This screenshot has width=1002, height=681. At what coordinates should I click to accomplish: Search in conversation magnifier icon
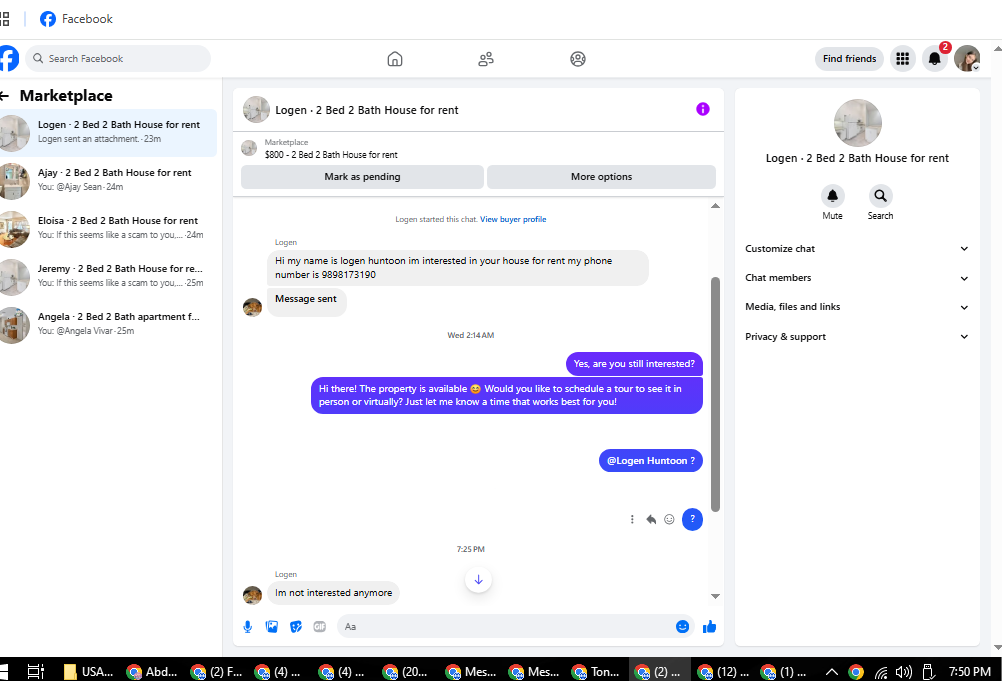pyautogui.click(x=880, y=196)
